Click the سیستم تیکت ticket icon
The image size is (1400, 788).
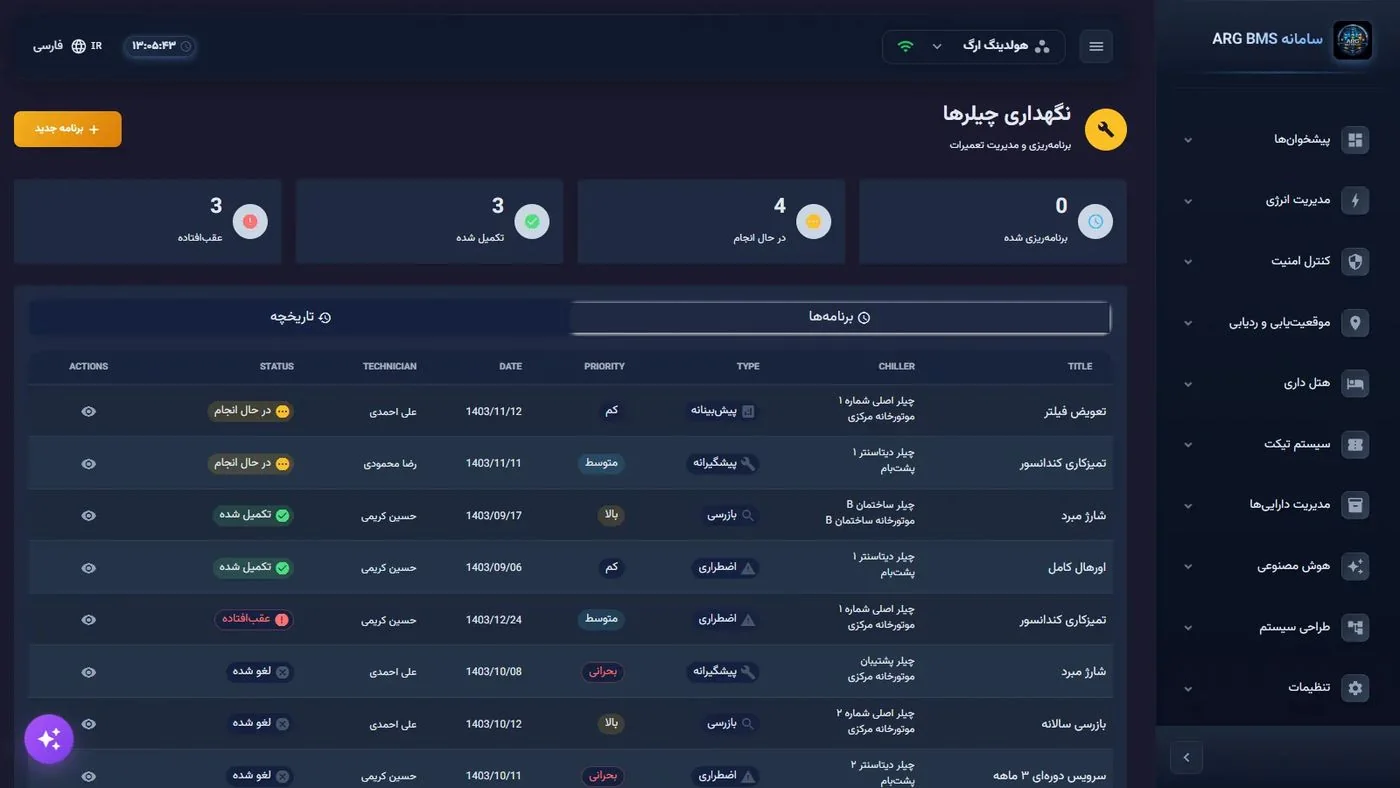click(x=1355, y=445)
